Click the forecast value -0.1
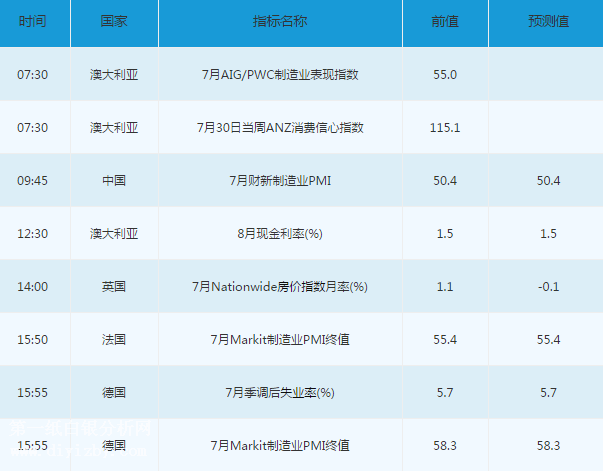The width and height of the screenshot is (603, 471). (x=547, y=287)
